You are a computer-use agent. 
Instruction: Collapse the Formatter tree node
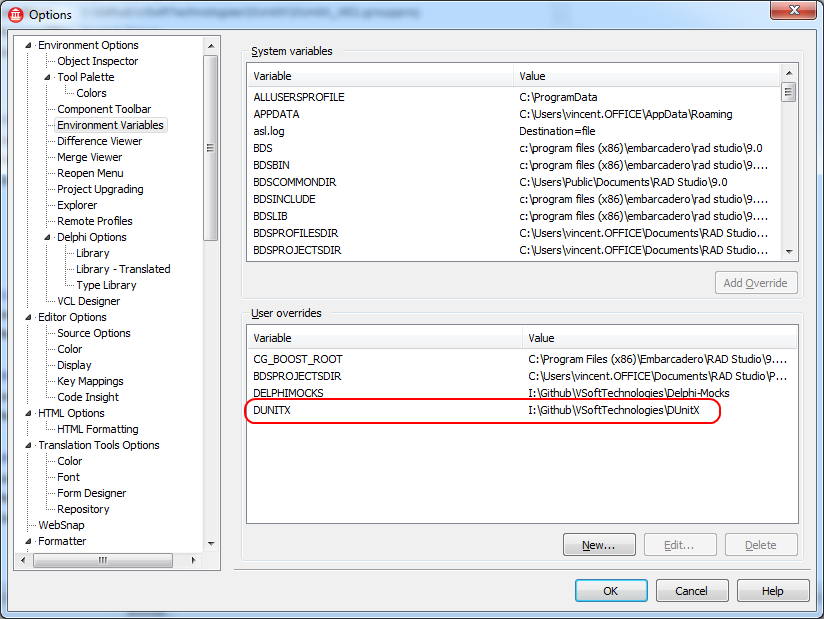28,541
